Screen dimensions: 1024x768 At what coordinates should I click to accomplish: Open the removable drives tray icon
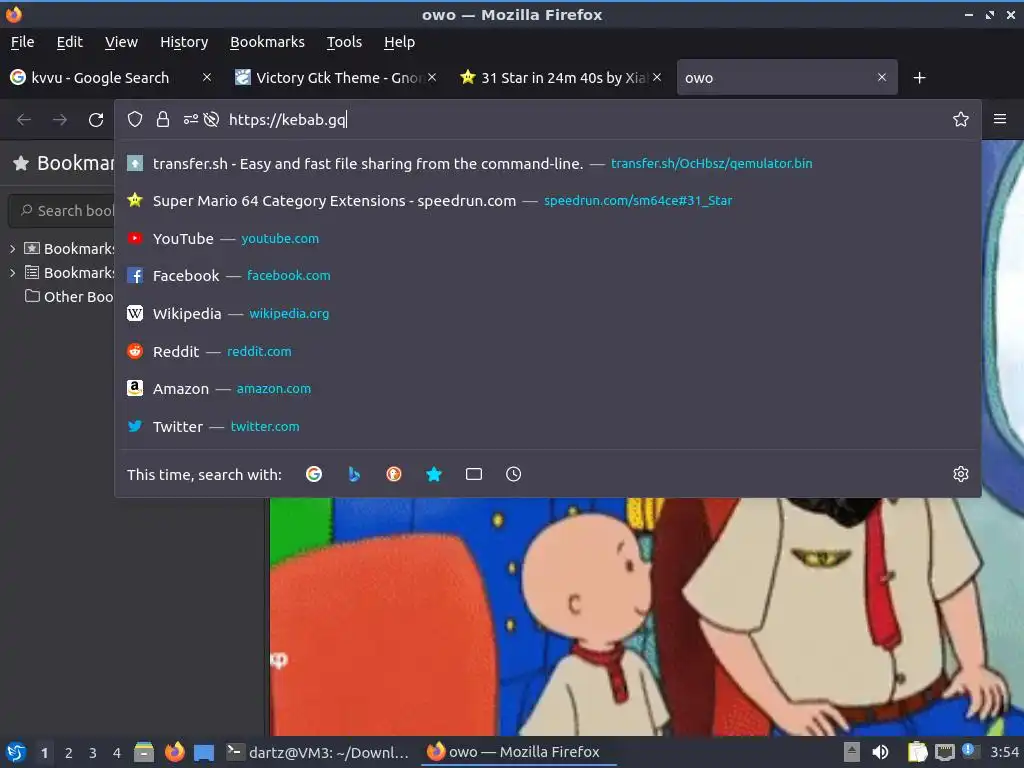click(x=851, y=752)
